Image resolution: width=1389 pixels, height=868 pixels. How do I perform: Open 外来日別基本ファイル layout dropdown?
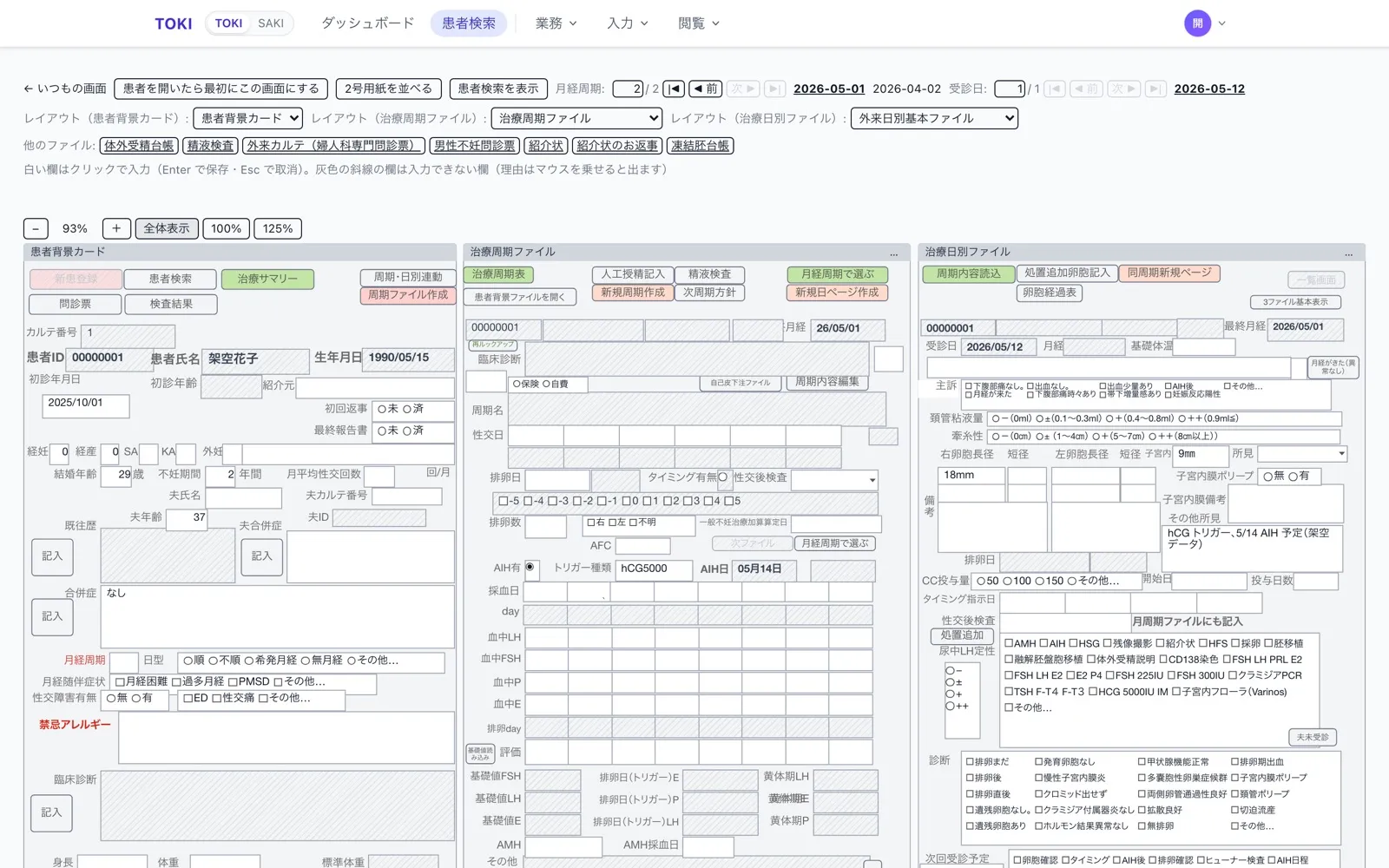point(934,118)
